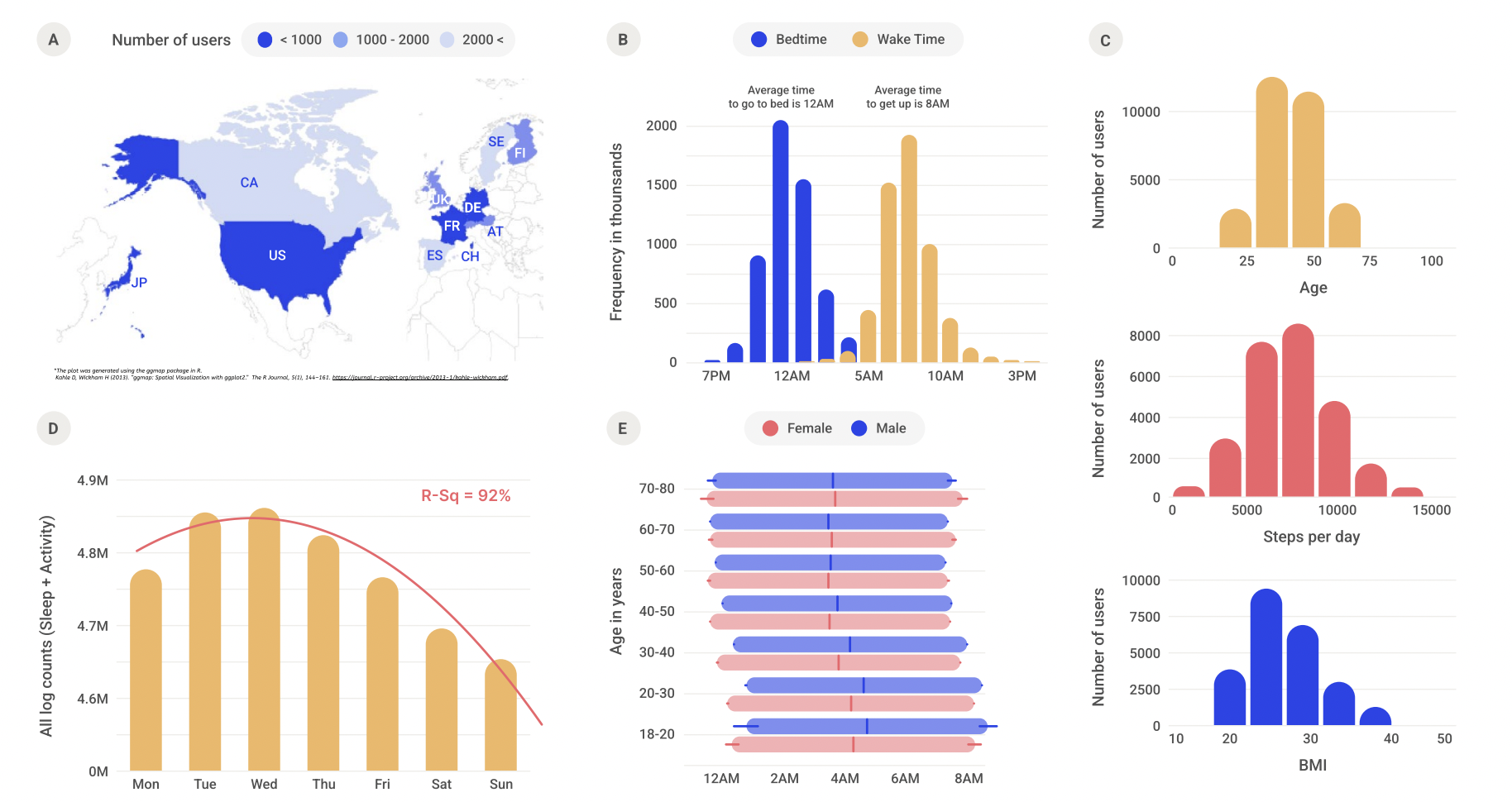Click the tallest red bar in Steps per day histogram
Image resolution: width=1512 pixels, height=802 pixels.
1299,410
